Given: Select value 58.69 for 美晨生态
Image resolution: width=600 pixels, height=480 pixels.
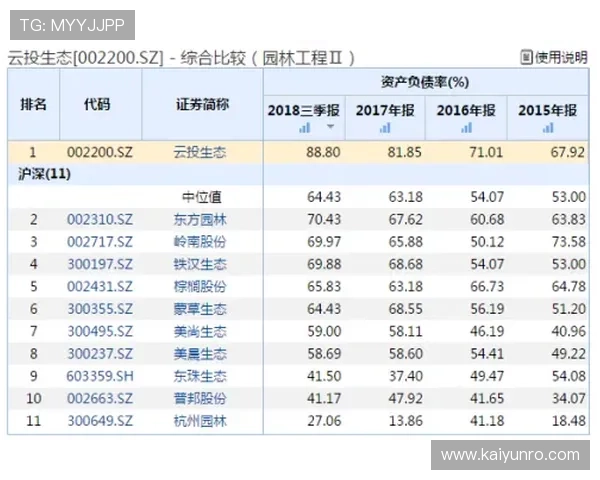Looking at the screenshot, I should (324, 354).
